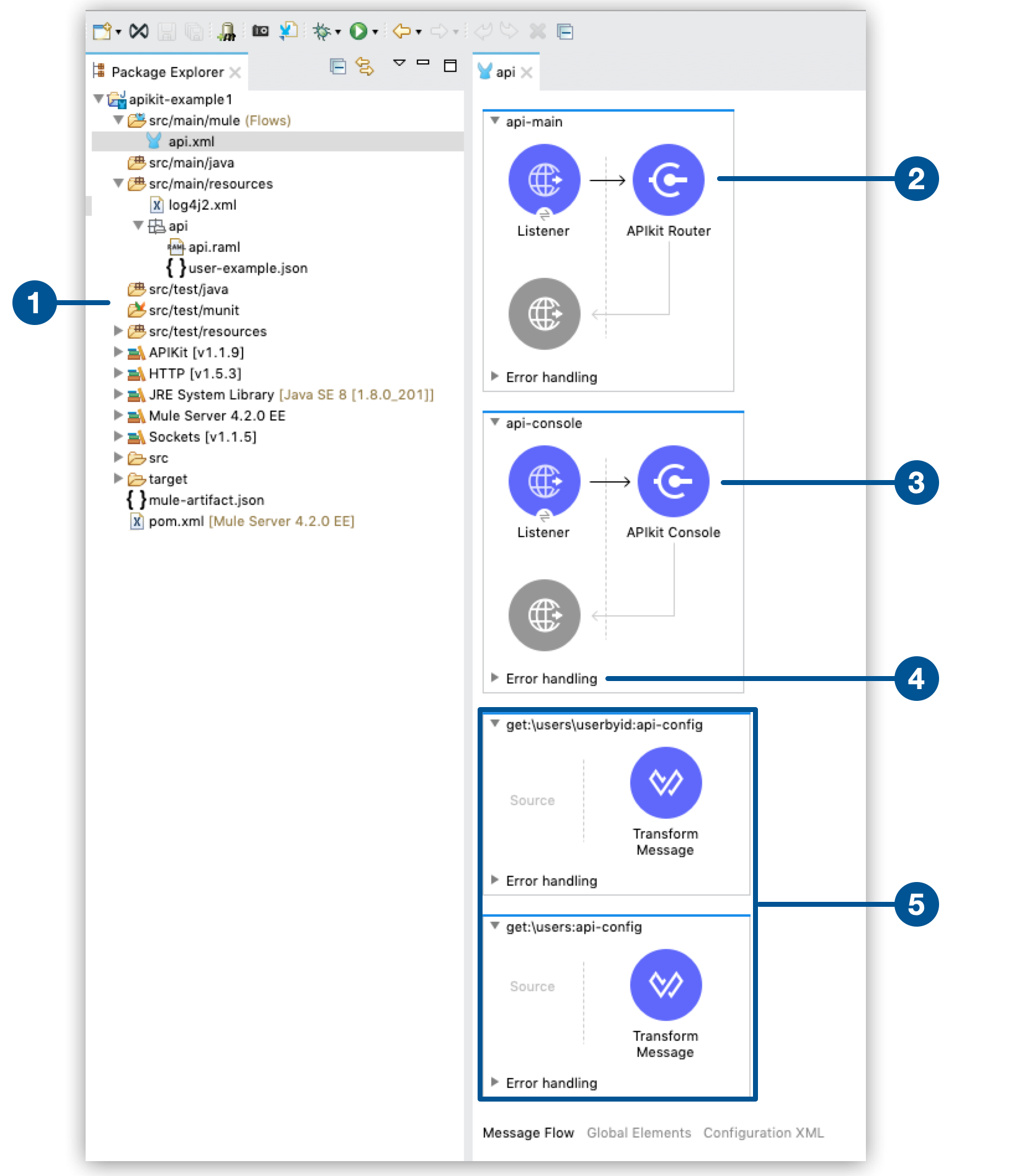This screenshot has height=1176, width=1016.
Task: Expand the target folder in tree
Action: [118, 479]
